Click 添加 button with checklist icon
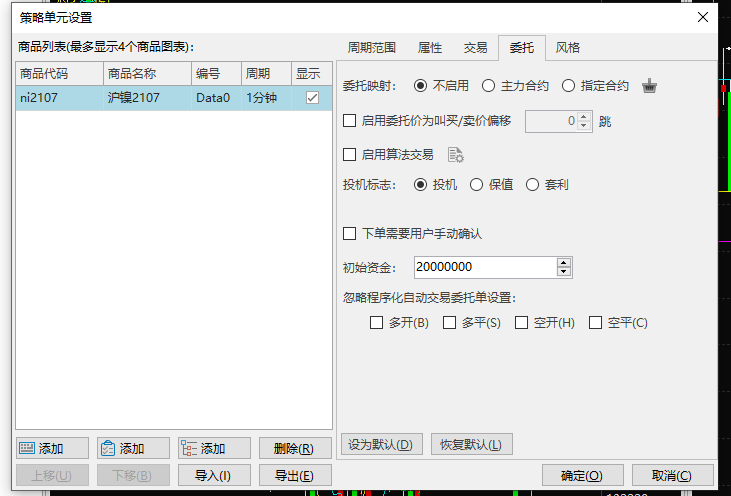Viewport: 731px width, 496px height. tap(133, 449)
